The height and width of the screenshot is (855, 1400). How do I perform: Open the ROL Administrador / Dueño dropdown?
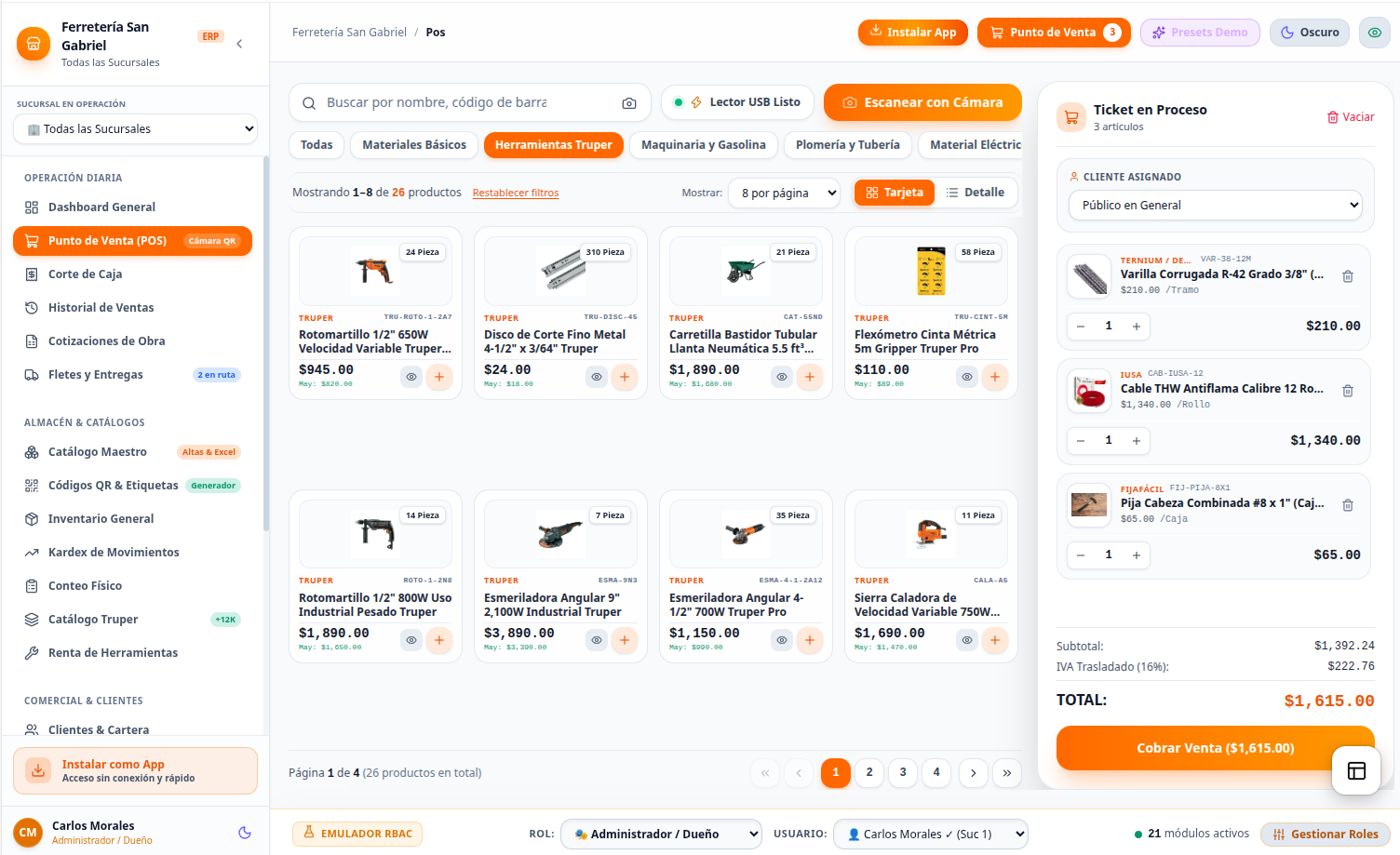point(661,835)
